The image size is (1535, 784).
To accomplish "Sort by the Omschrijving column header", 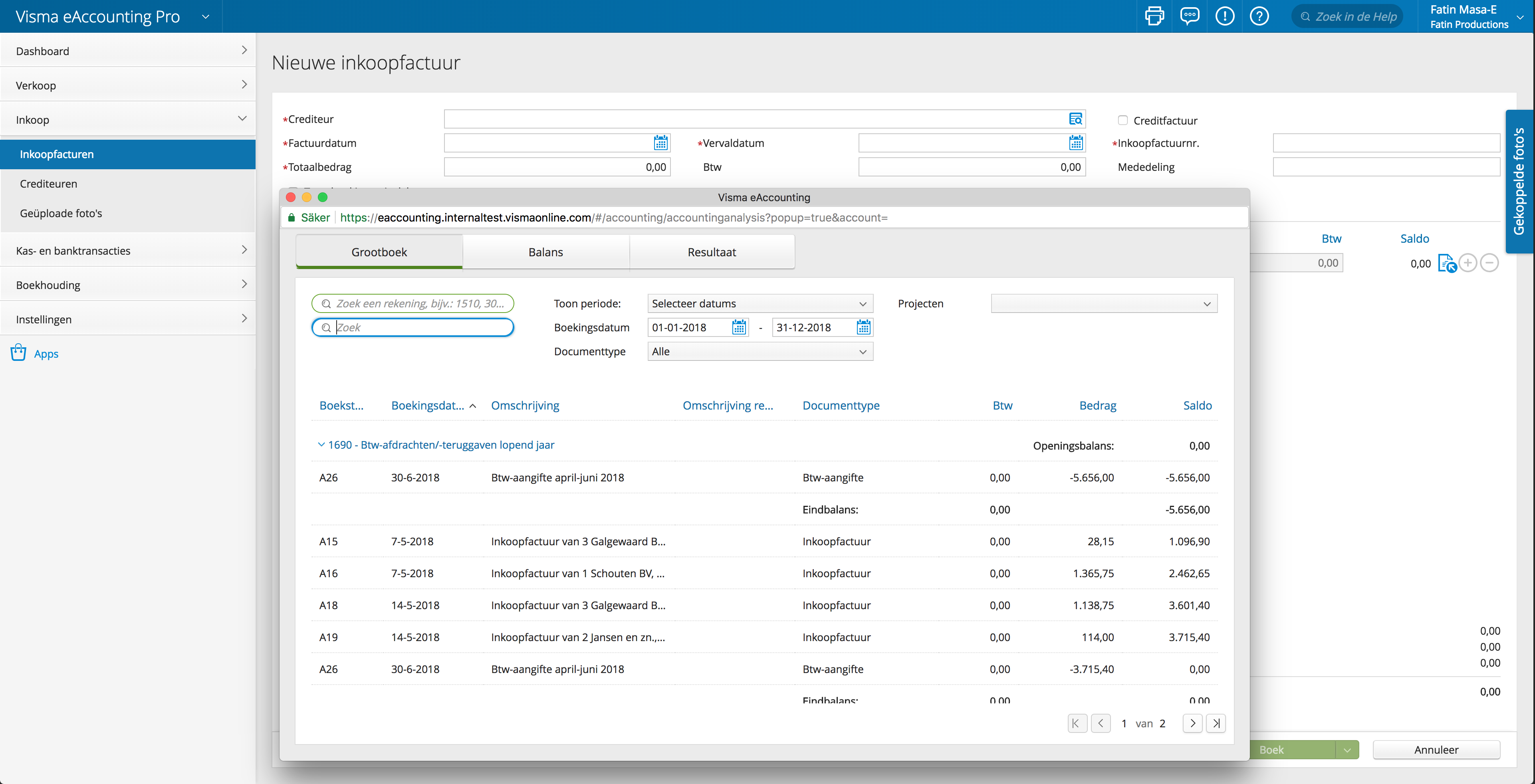I will (525, 405).
